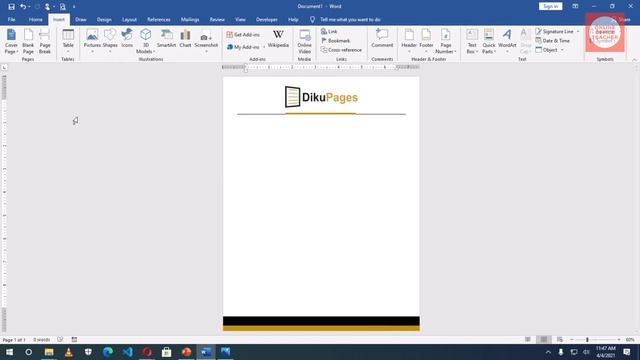Switch to the Layout tab
Image resolution: width=640 pixels, height=360 pixels.
[129, 19]
